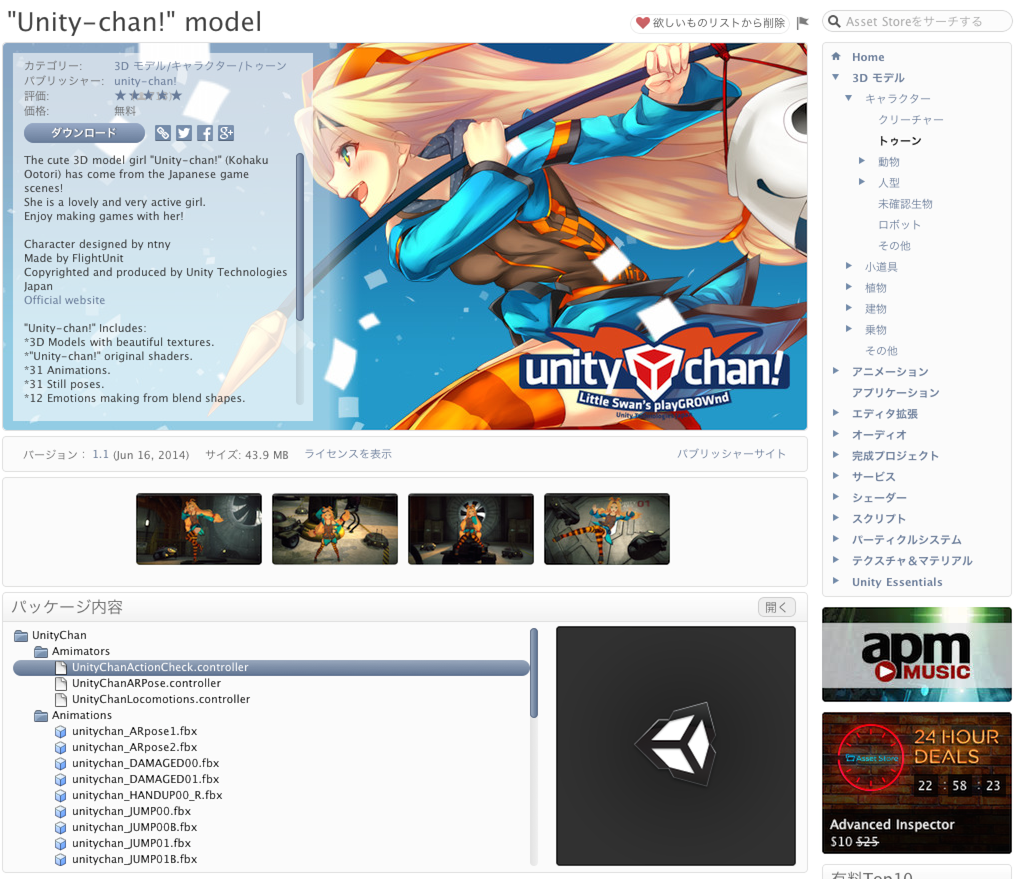1017x879 pixels.
Task: Click the version 1.1 link
Action: (101, 454)
